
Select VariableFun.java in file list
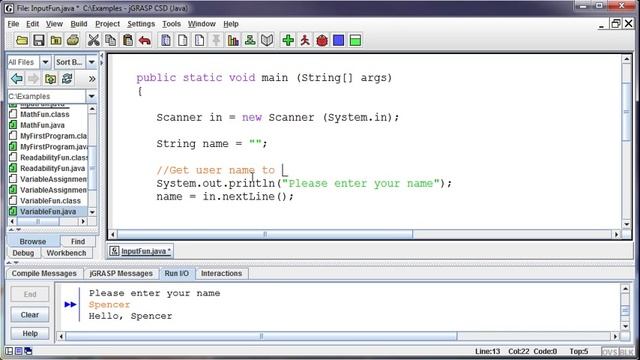[x=47, y=211]
